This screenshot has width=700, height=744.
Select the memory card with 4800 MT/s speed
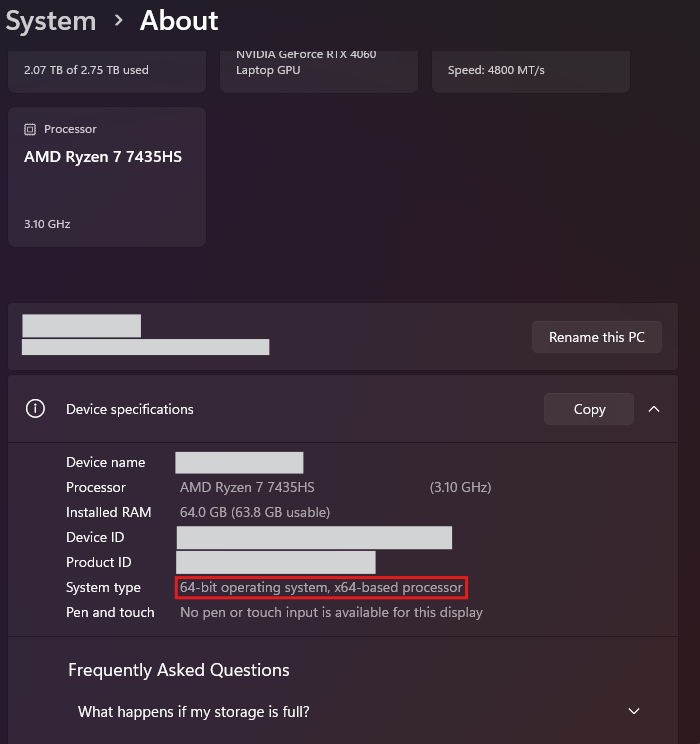(x=530, y=70)
